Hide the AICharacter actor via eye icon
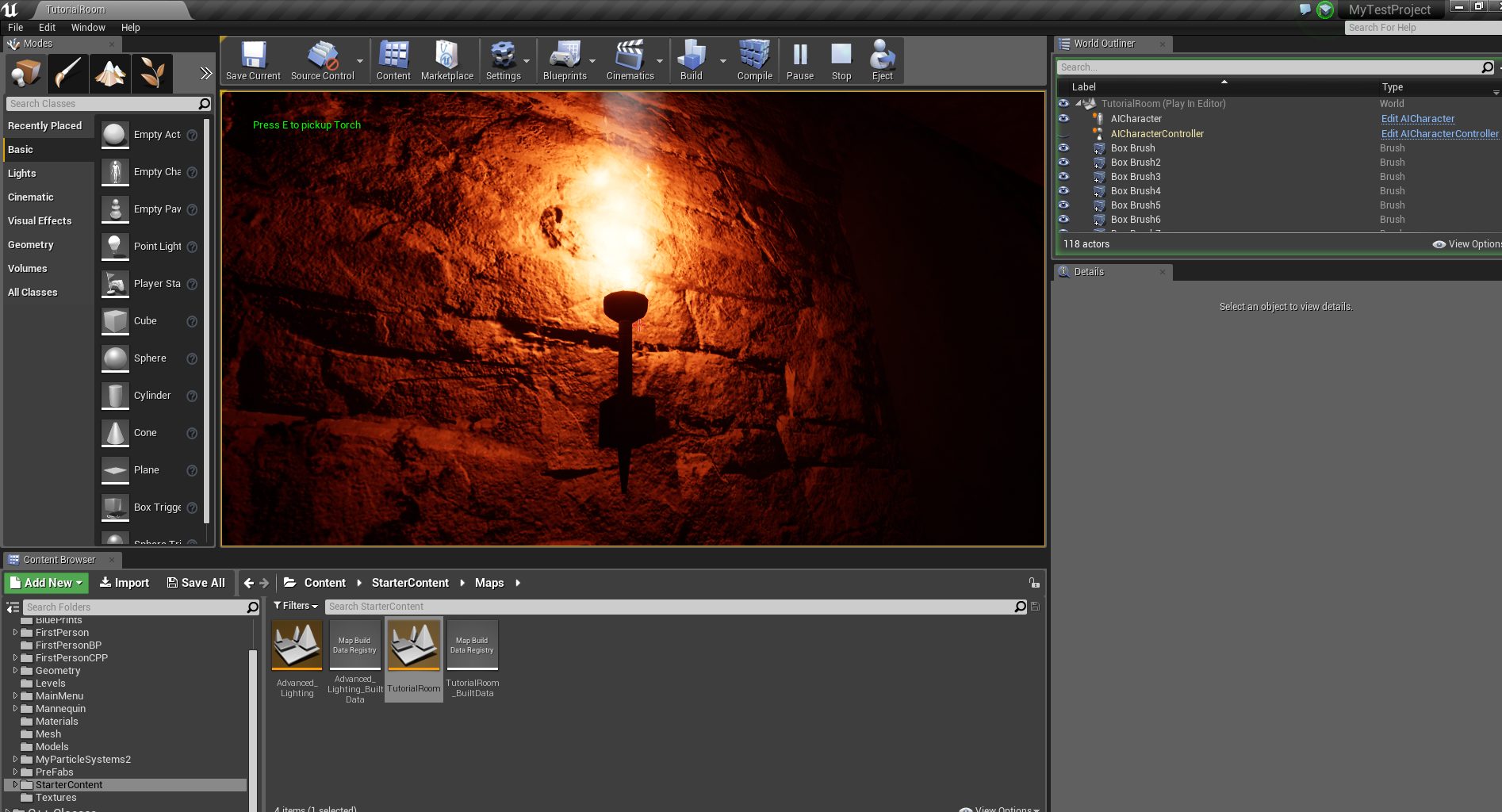The width and height of the screenshot is (1502, 812). coord(1063,119)
